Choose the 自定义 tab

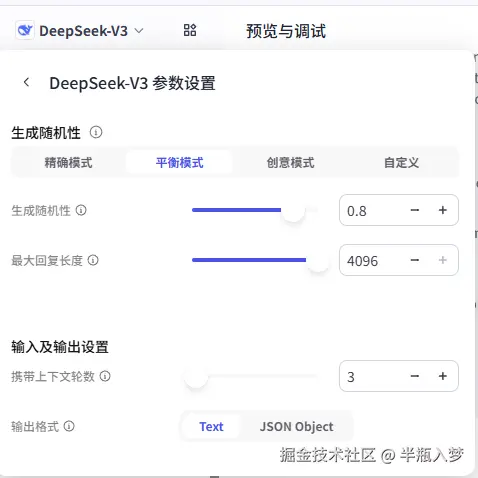point(401,163)
